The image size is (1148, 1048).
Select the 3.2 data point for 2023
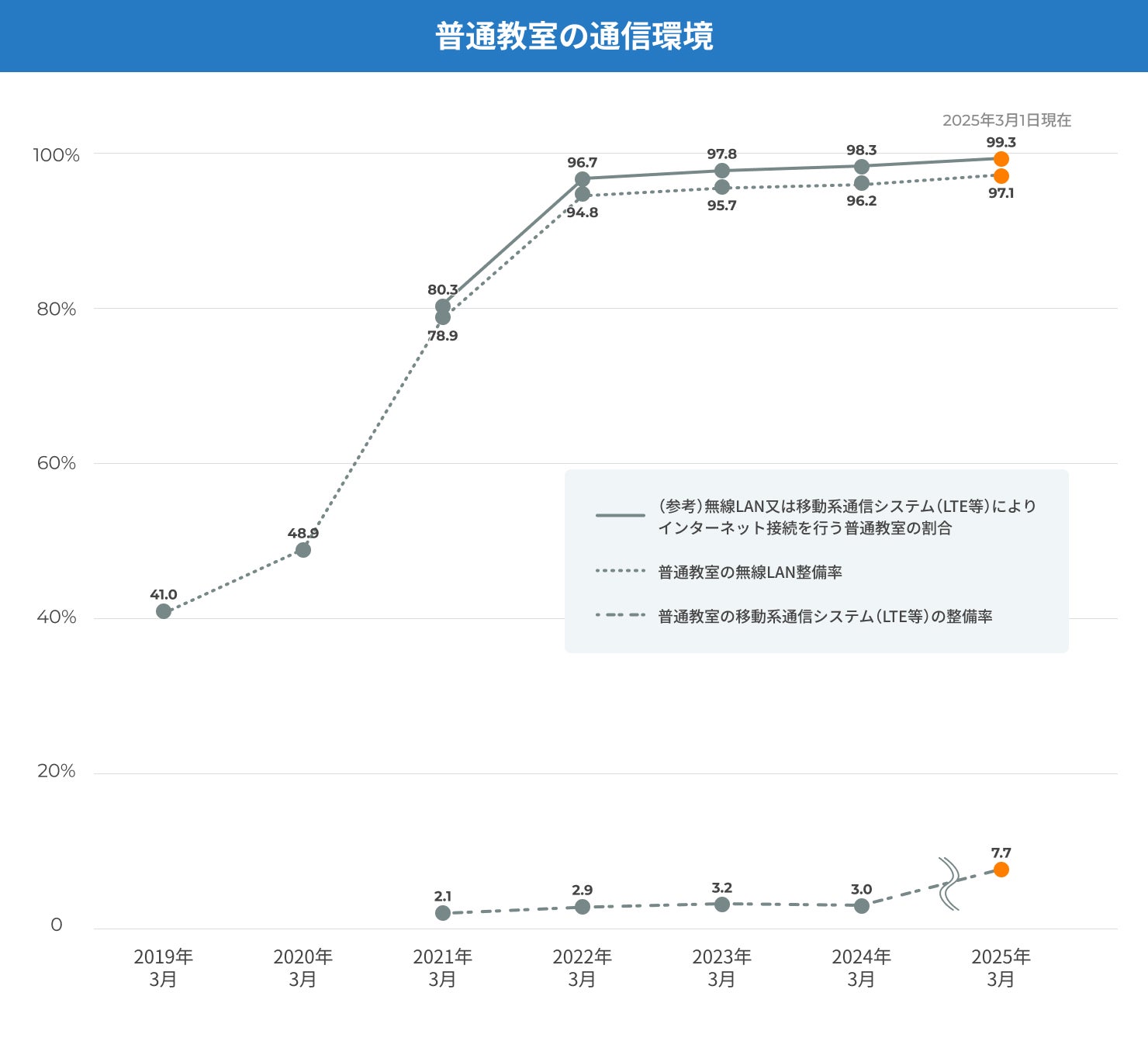click(x=722, y=904)
